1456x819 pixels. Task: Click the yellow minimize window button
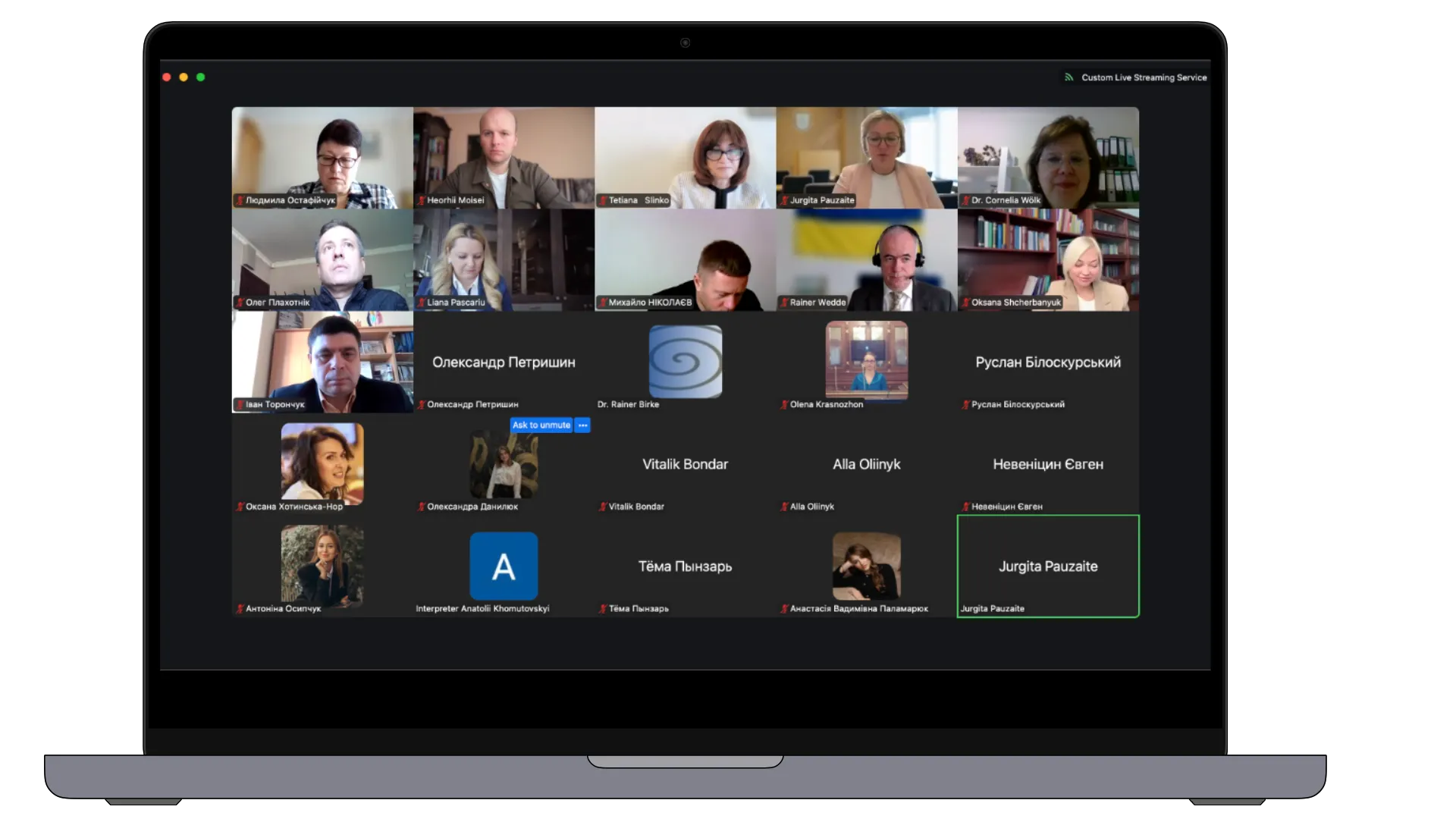[x=184, y=77]
